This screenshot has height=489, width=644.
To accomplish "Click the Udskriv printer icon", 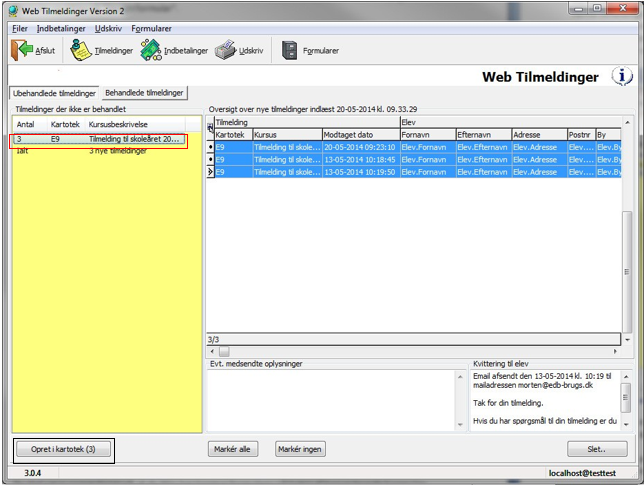I will [225, 50].
